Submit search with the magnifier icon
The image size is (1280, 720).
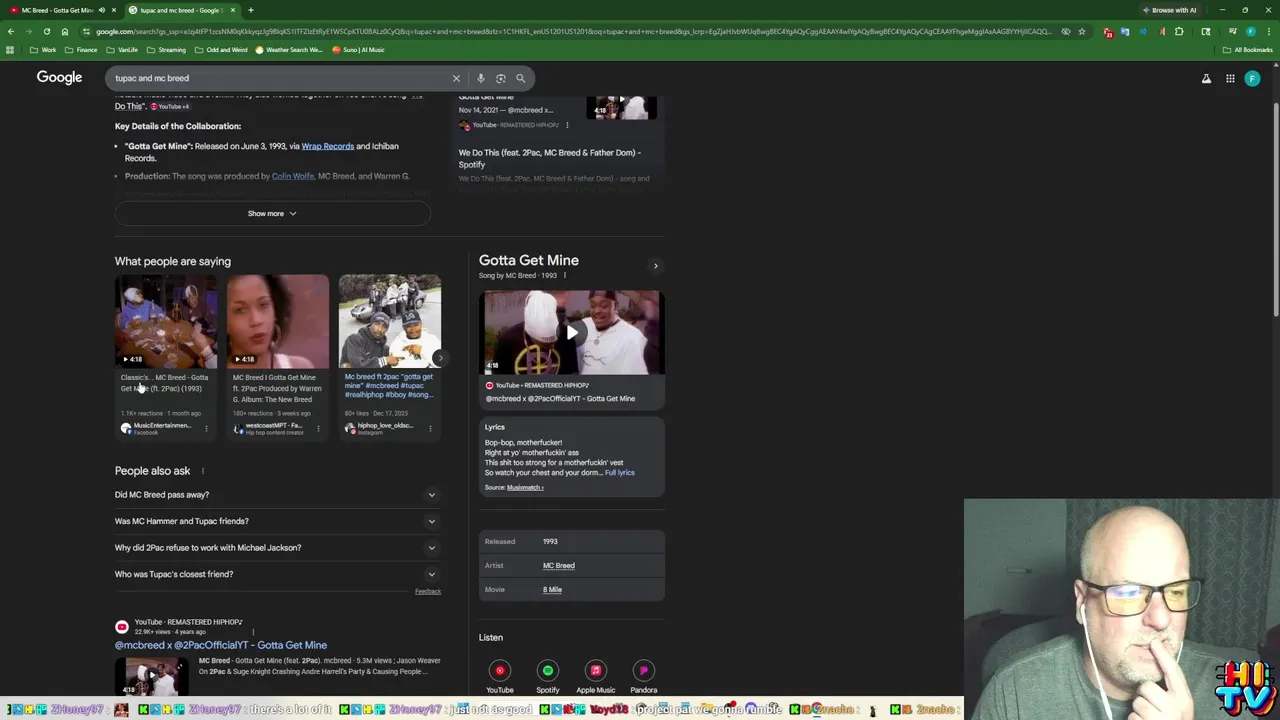pyautogui.click(x=520, y=78)
